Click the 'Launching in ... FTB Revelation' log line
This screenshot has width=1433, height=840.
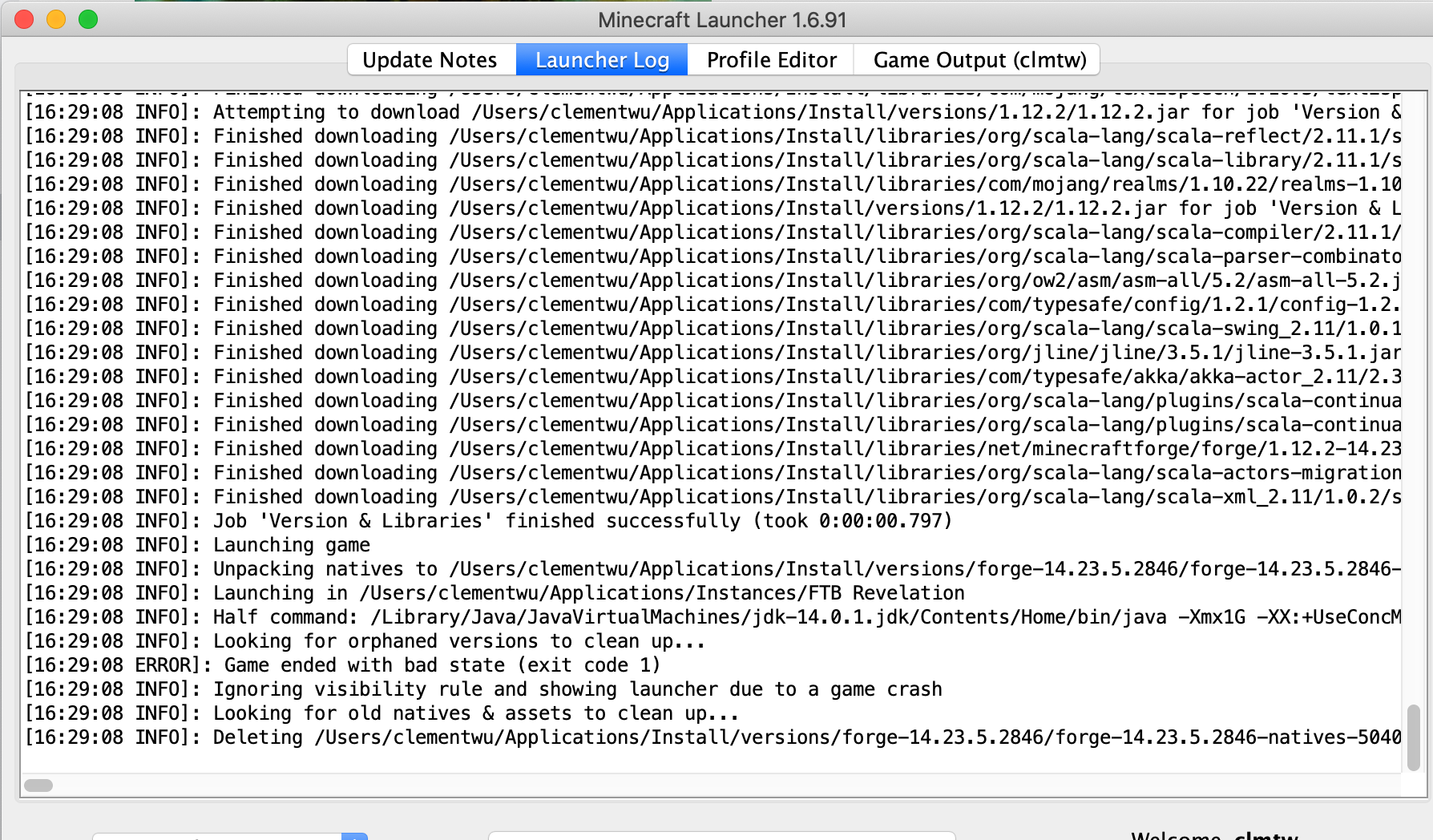coord(494,593)
